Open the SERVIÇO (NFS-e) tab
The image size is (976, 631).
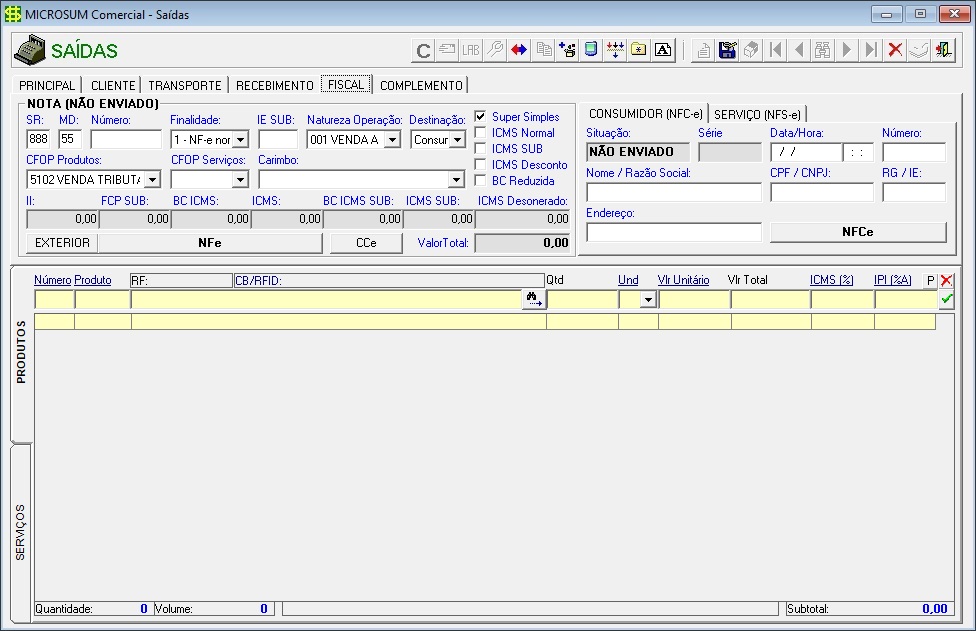756,114
